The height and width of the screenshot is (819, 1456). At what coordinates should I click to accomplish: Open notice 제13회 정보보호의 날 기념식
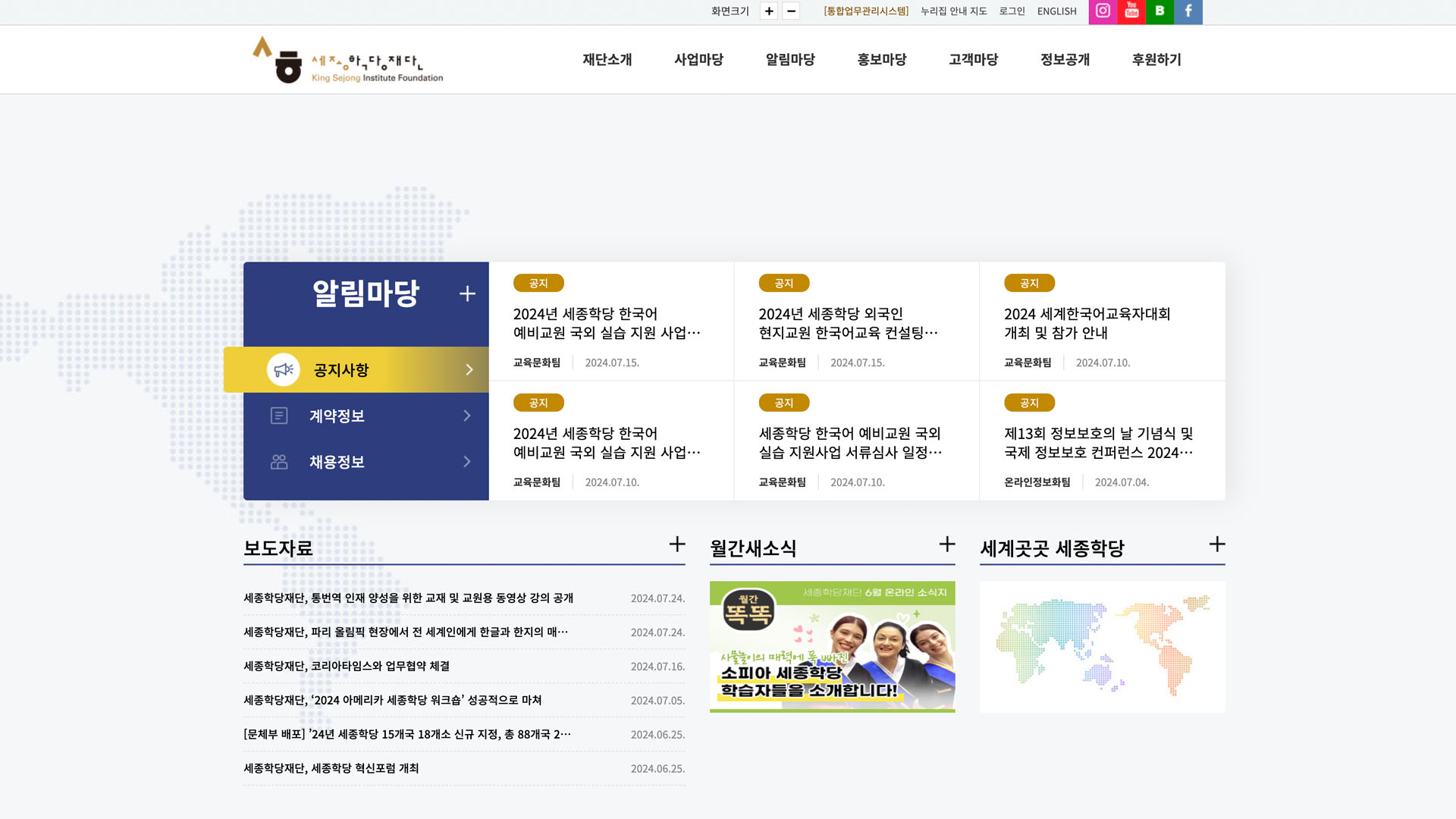click(x=1099, y=443)
